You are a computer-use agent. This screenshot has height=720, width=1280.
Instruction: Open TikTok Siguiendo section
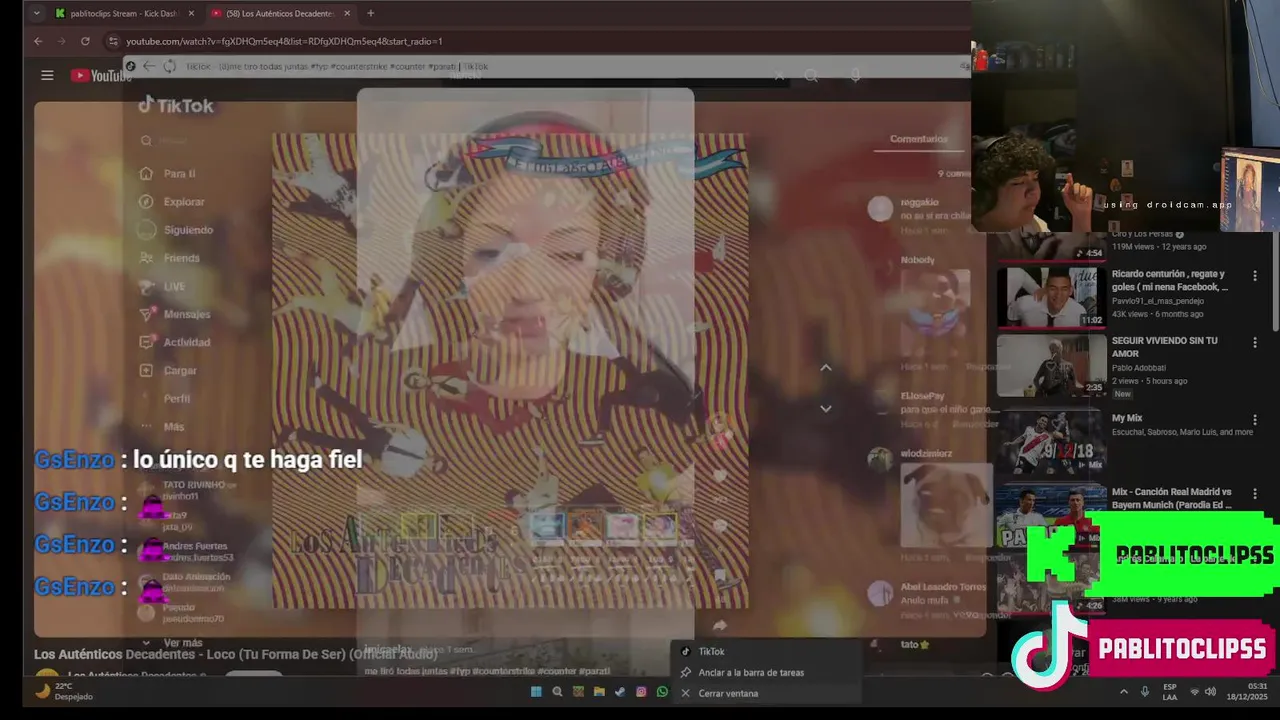point(176,229)
